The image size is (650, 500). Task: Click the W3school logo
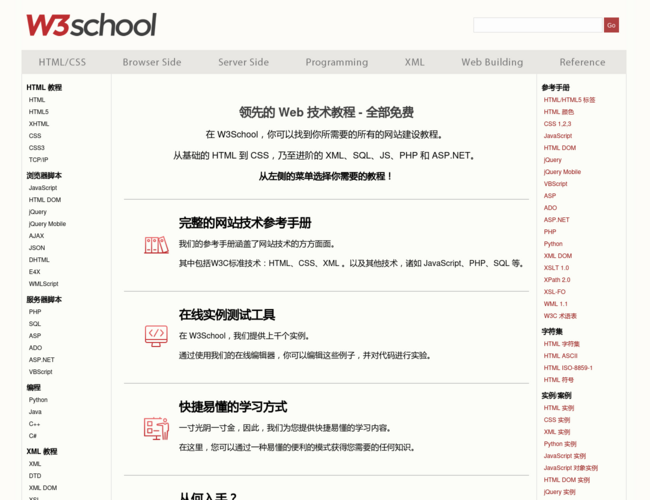click(x=92, y=25)
